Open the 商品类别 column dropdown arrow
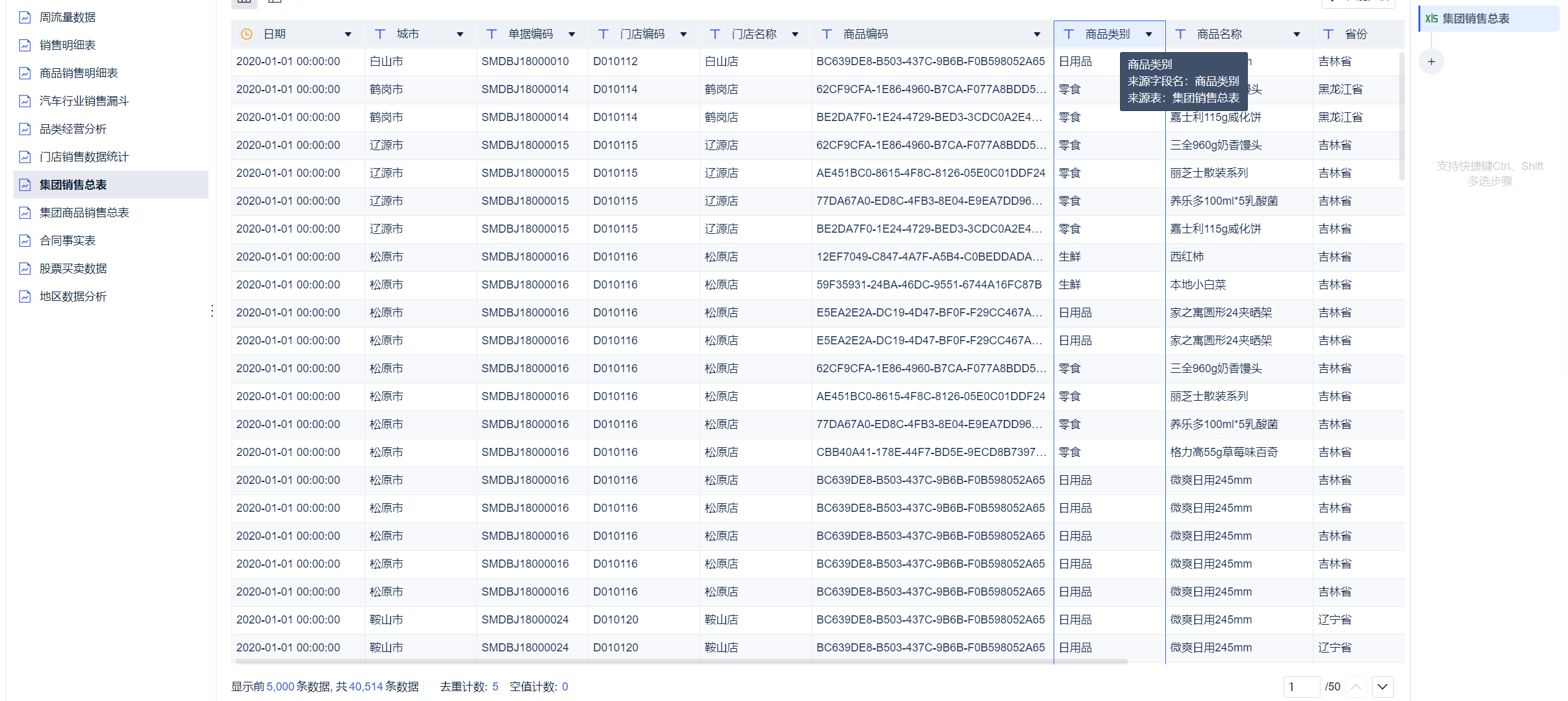The height and width of the screenshot is (701, 1568). (x=1149, y=35)
